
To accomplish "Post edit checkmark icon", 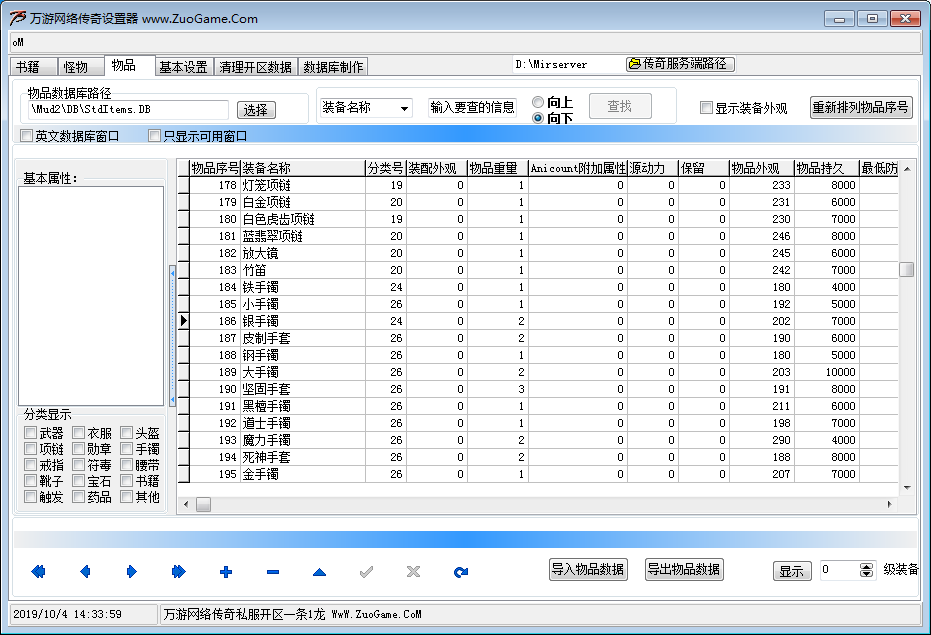I will coord(366,572).
